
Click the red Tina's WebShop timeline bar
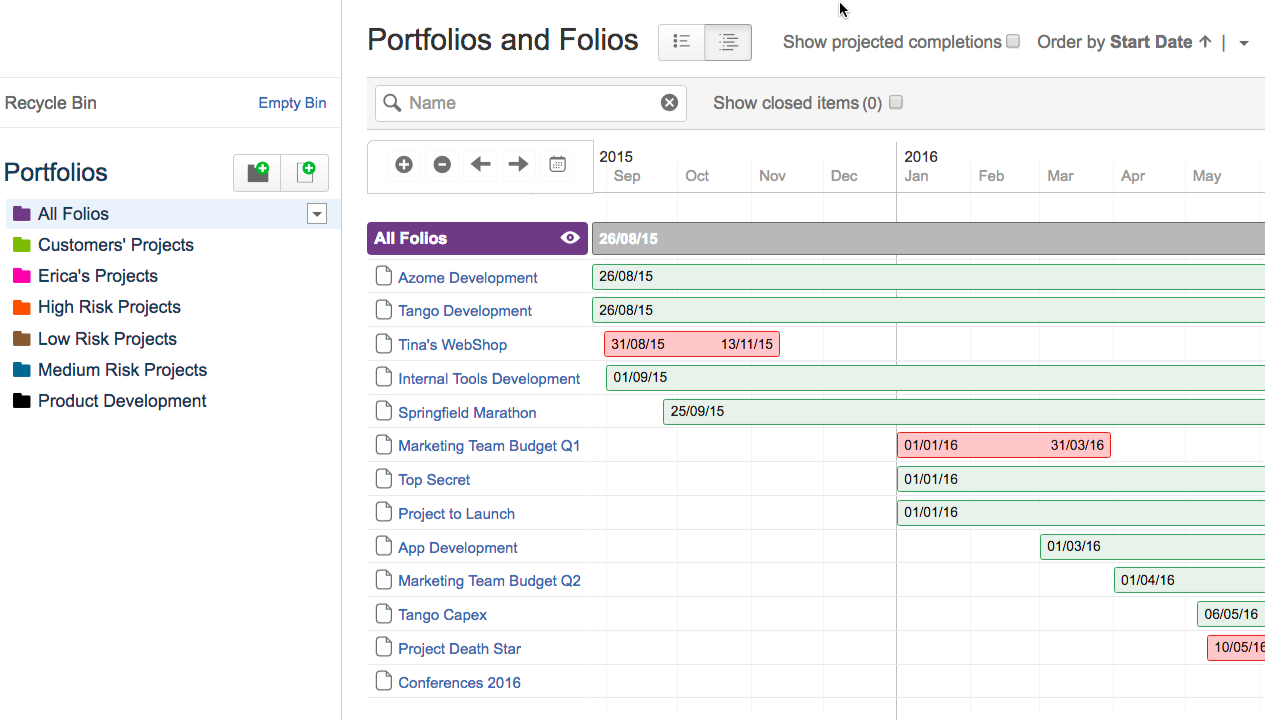[x=691, y=344]
